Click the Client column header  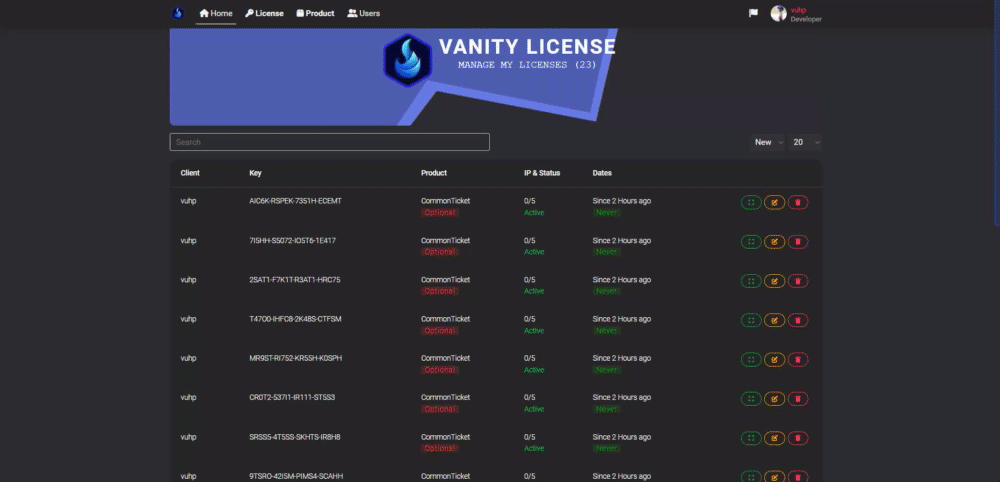(190, 173)
